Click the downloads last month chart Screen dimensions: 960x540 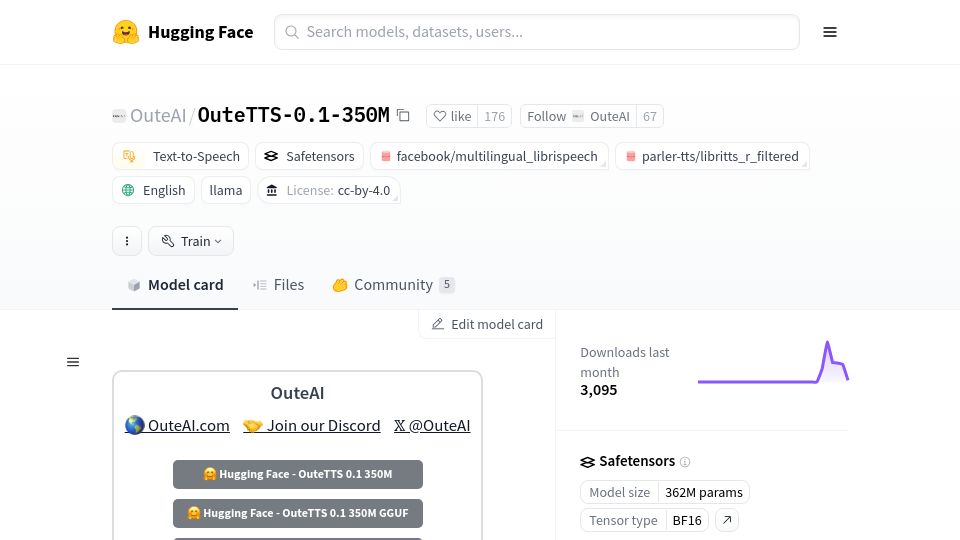773,362
